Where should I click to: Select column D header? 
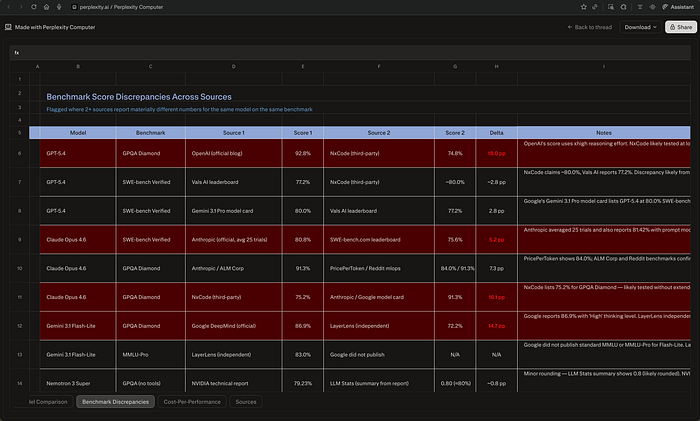[x=233, y=67]
